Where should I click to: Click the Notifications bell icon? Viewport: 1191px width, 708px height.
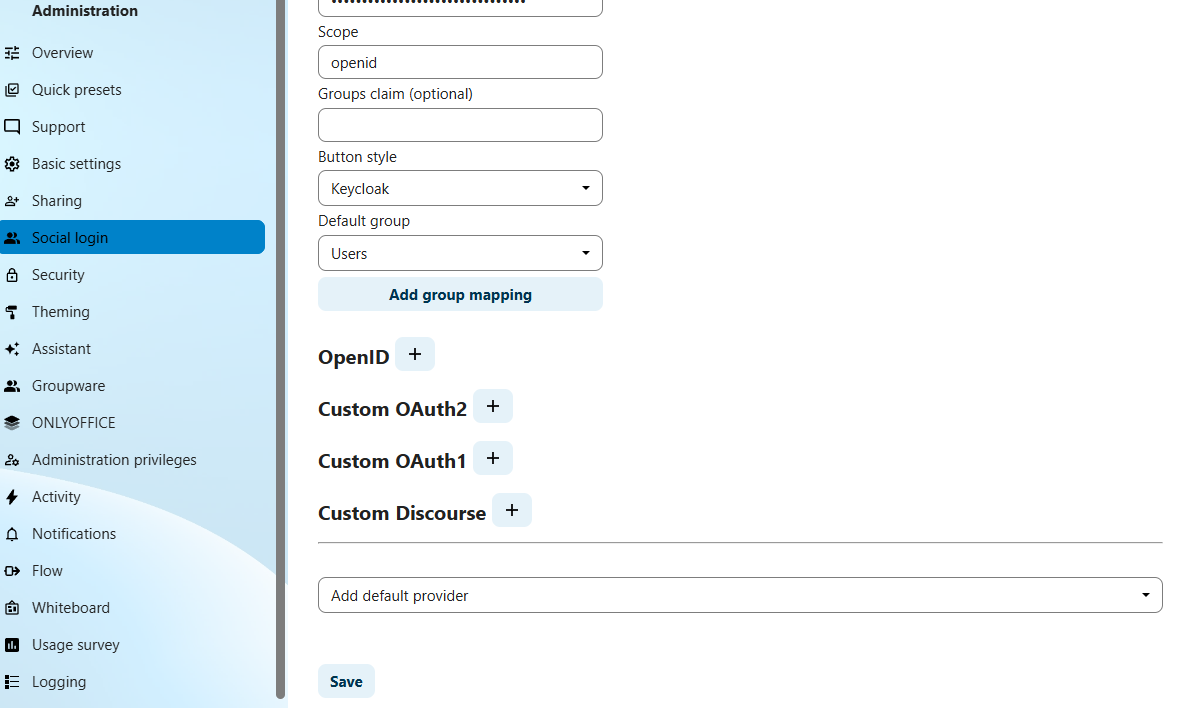pos(12,534)
